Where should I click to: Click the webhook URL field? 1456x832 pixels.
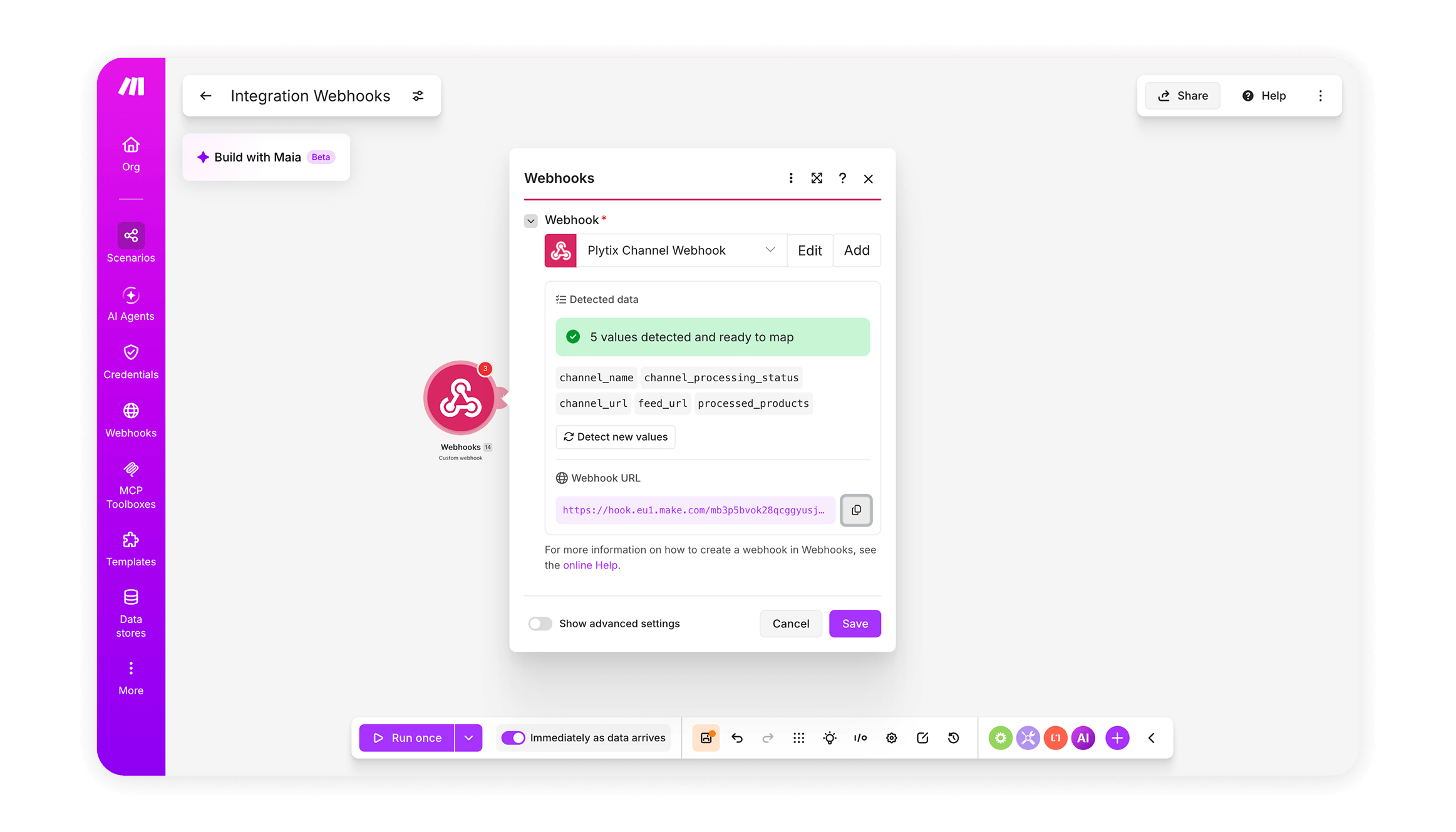click(x=695, y=510)
